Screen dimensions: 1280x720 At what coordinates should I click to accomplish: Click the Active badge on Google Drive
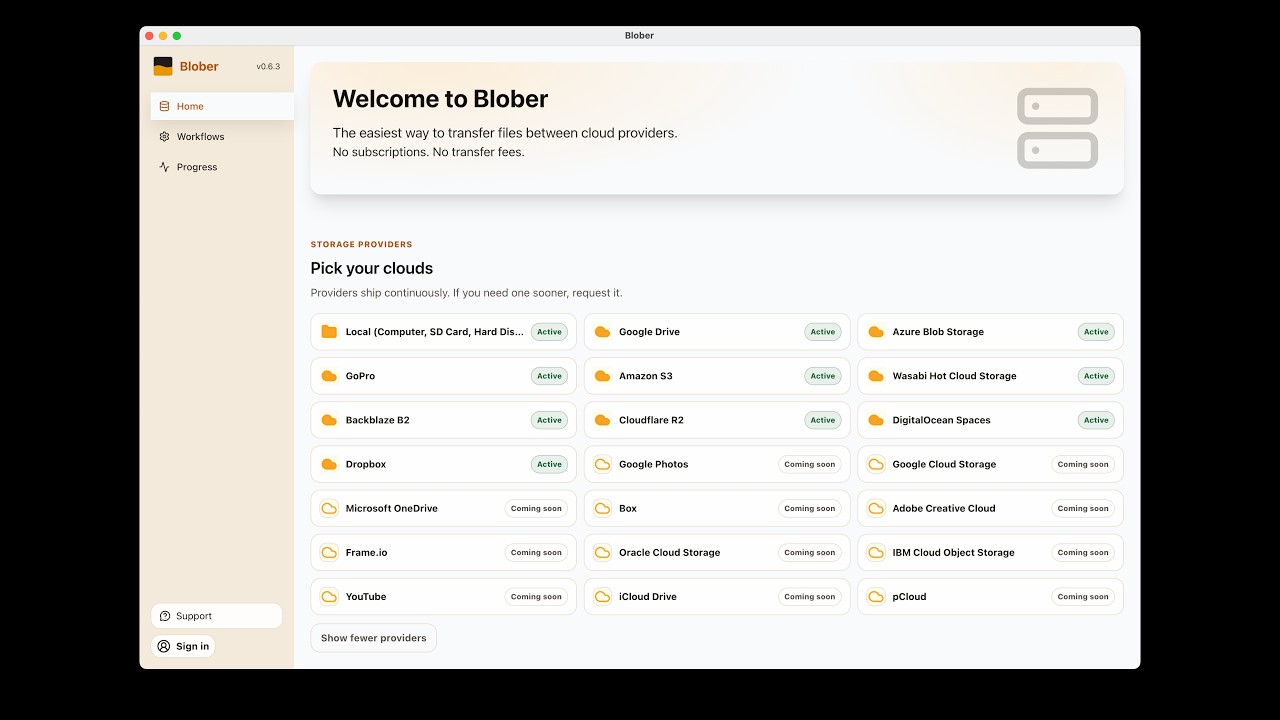coord(823,332)
